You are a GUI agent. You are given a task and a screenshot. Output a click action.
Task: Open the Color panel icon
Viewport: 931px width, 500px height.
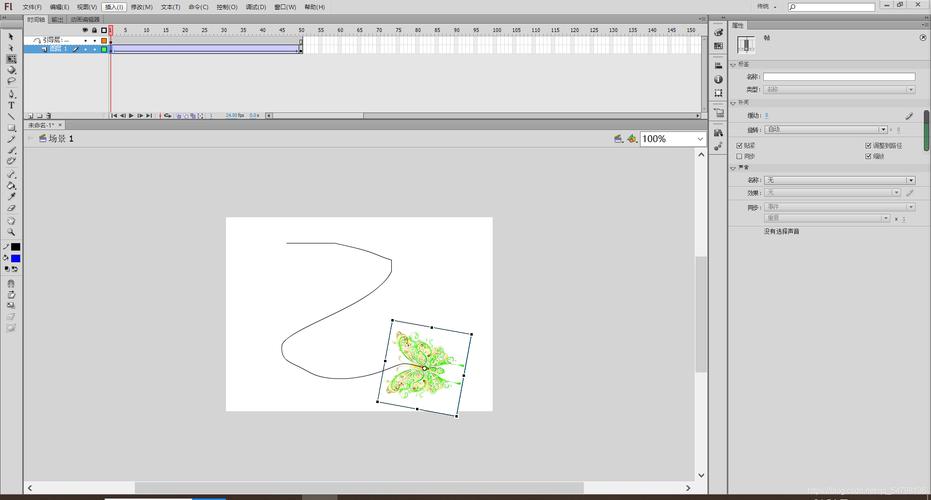[718, 32]
